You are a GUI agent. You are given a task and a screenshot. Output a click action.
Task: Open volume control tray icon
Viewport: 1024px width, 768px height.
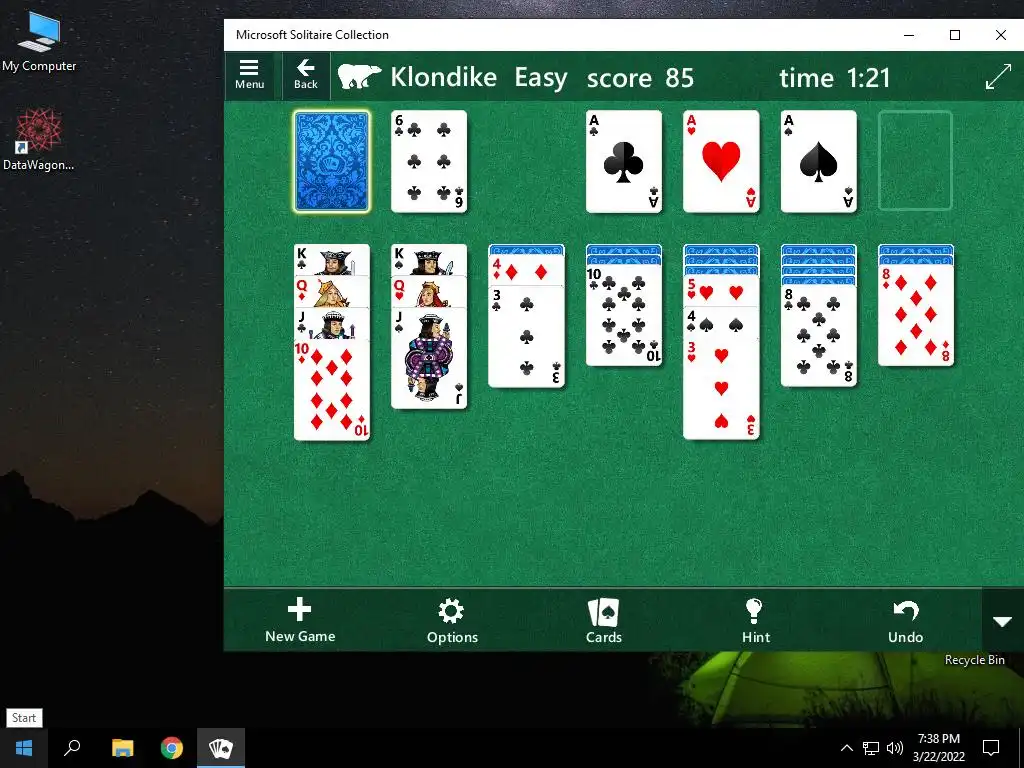[x=895, y=748]
